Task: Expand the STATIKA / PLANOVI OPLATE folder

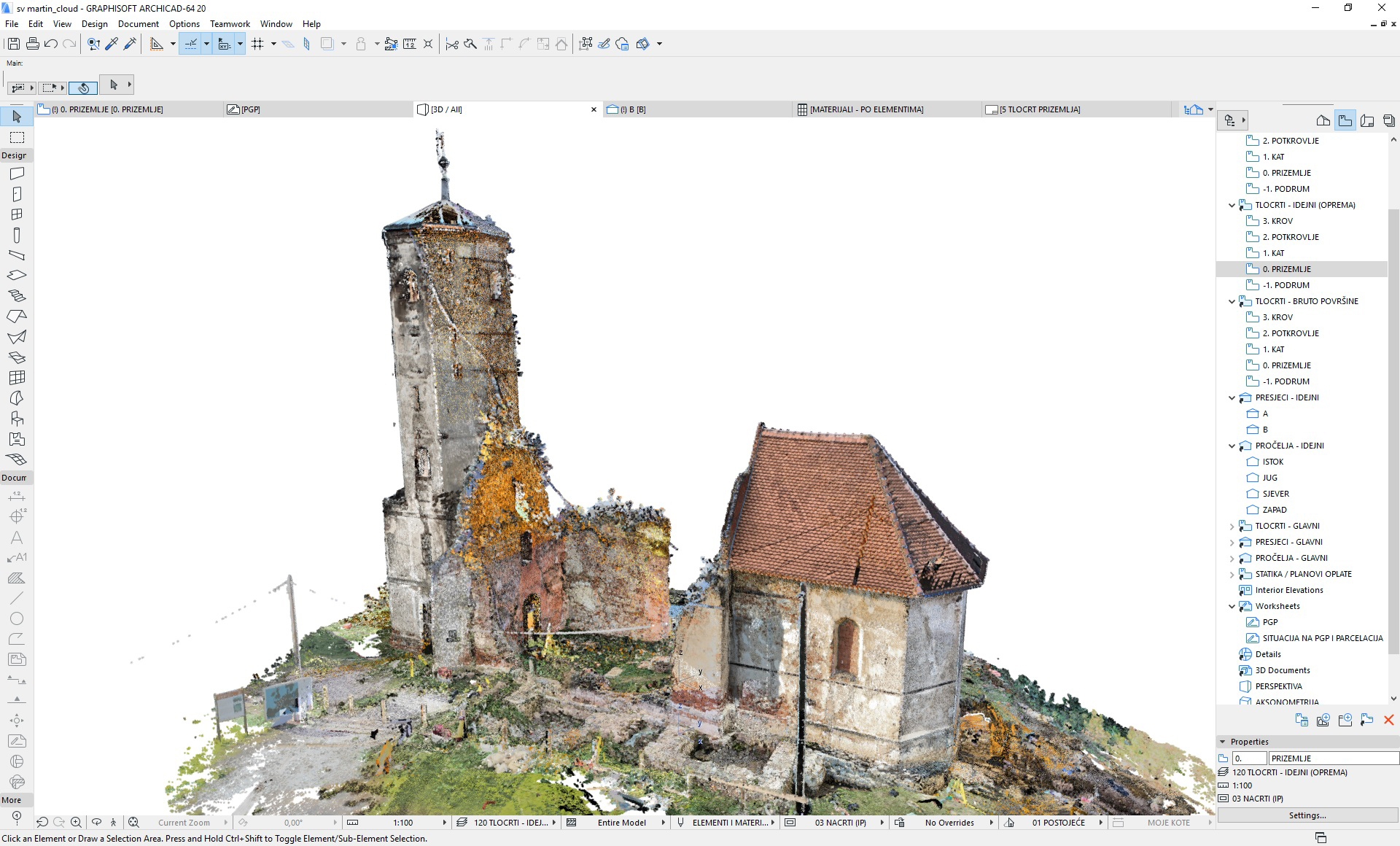Action: pyautogui.click(x=1232, y=574)
